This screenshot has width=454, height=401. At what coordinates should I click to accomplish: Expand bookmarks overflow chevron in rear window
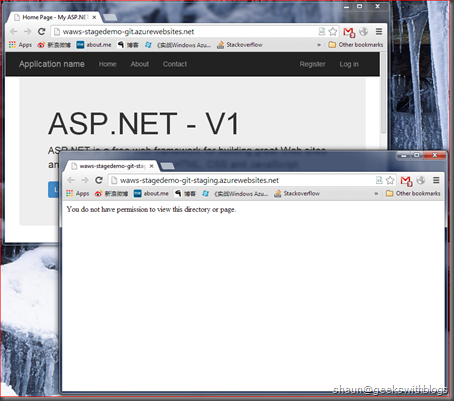pyautogui.click(x=319, y=45)
